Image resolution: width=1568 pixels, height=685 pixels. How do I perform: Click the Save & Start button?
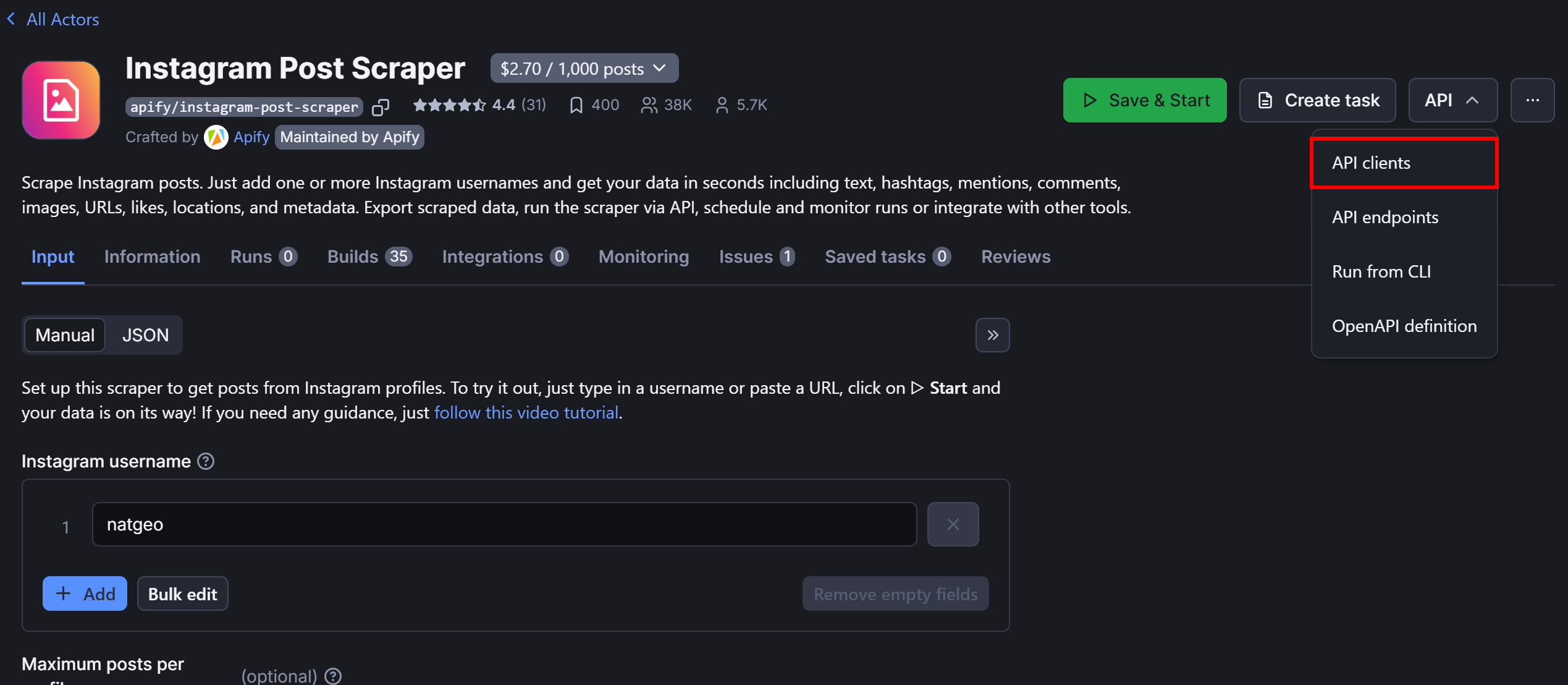1144,100
